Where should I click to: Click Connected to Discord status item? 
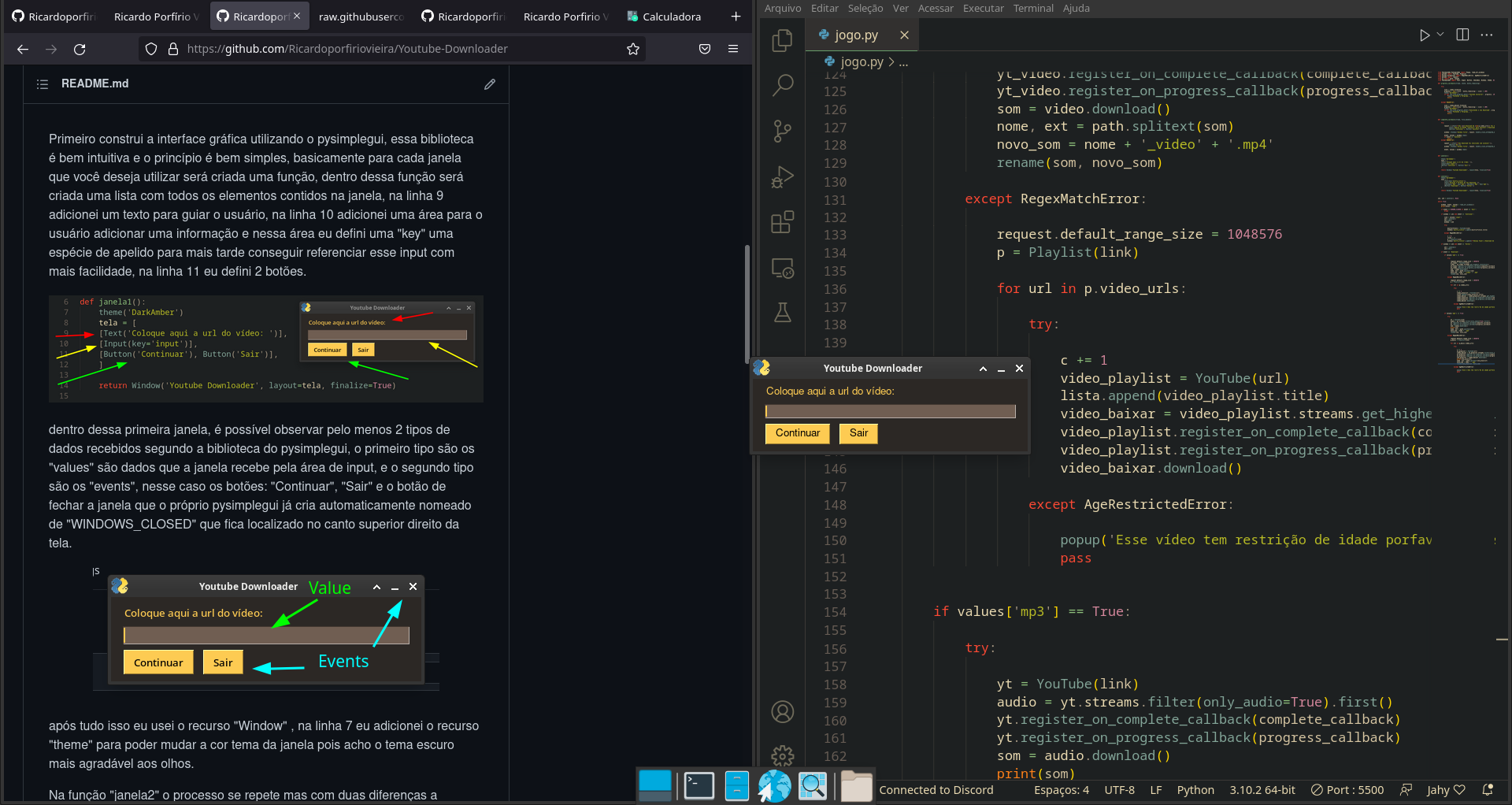point(936,790)
